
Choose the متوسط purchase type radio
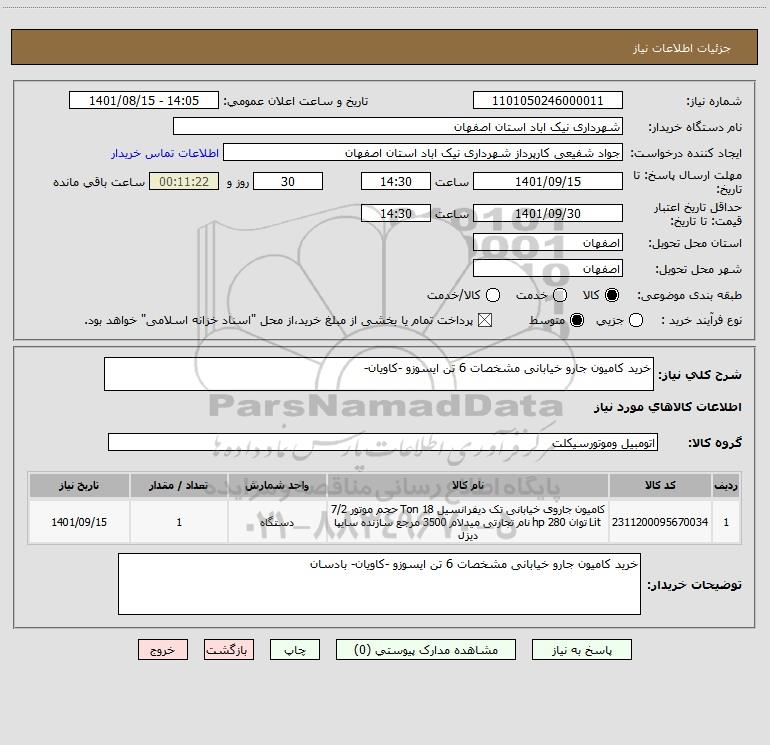coord(577,320)
